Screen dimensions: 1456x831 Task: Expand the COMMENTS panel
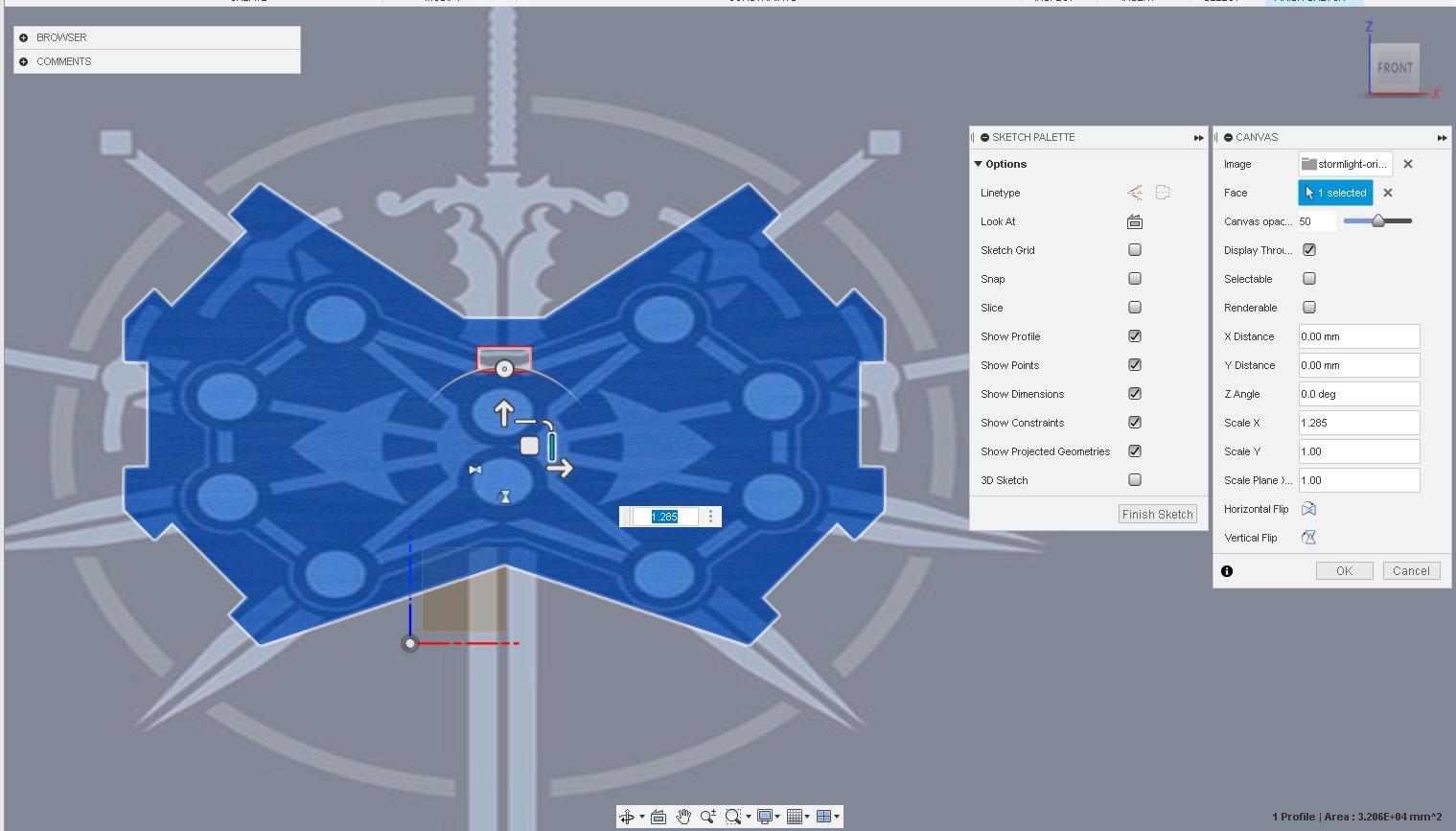(24, 61)
